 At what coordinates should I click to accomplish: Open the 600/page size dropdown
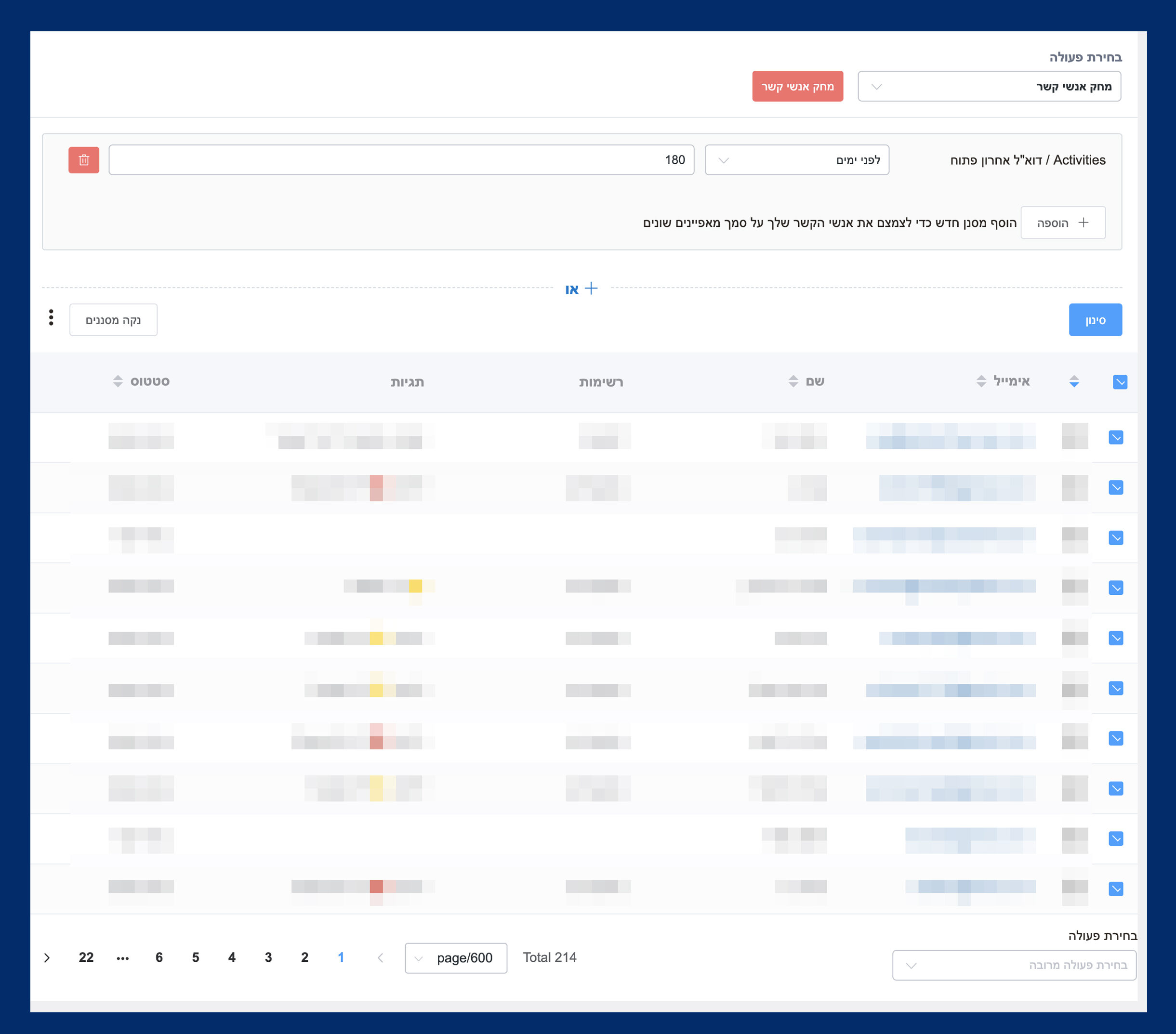click(x=456, y=958)
